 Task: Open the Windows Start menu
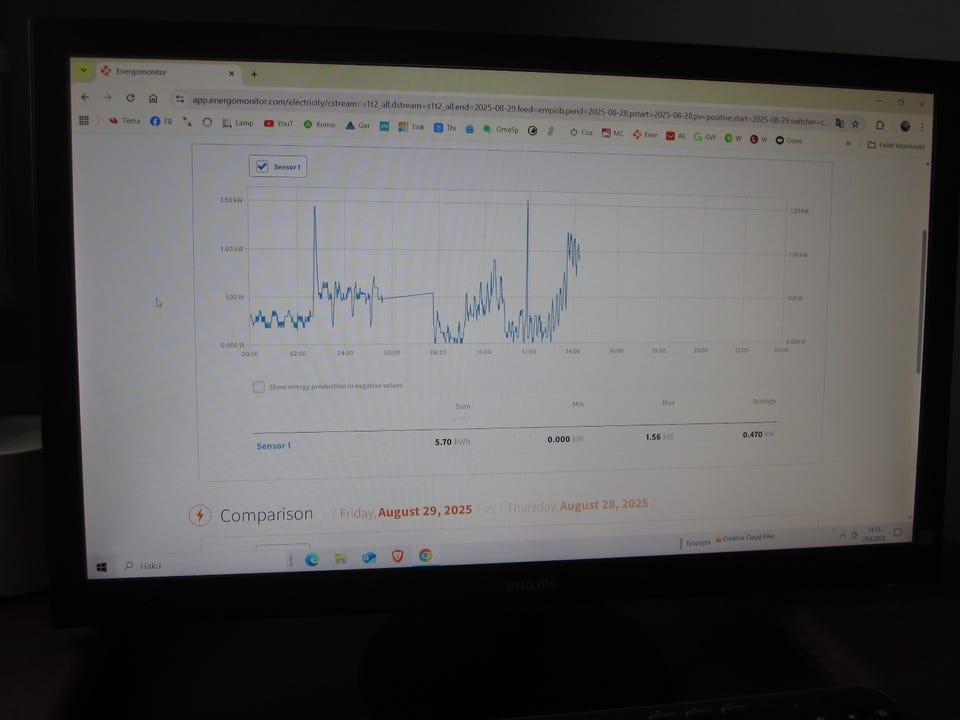102,568
